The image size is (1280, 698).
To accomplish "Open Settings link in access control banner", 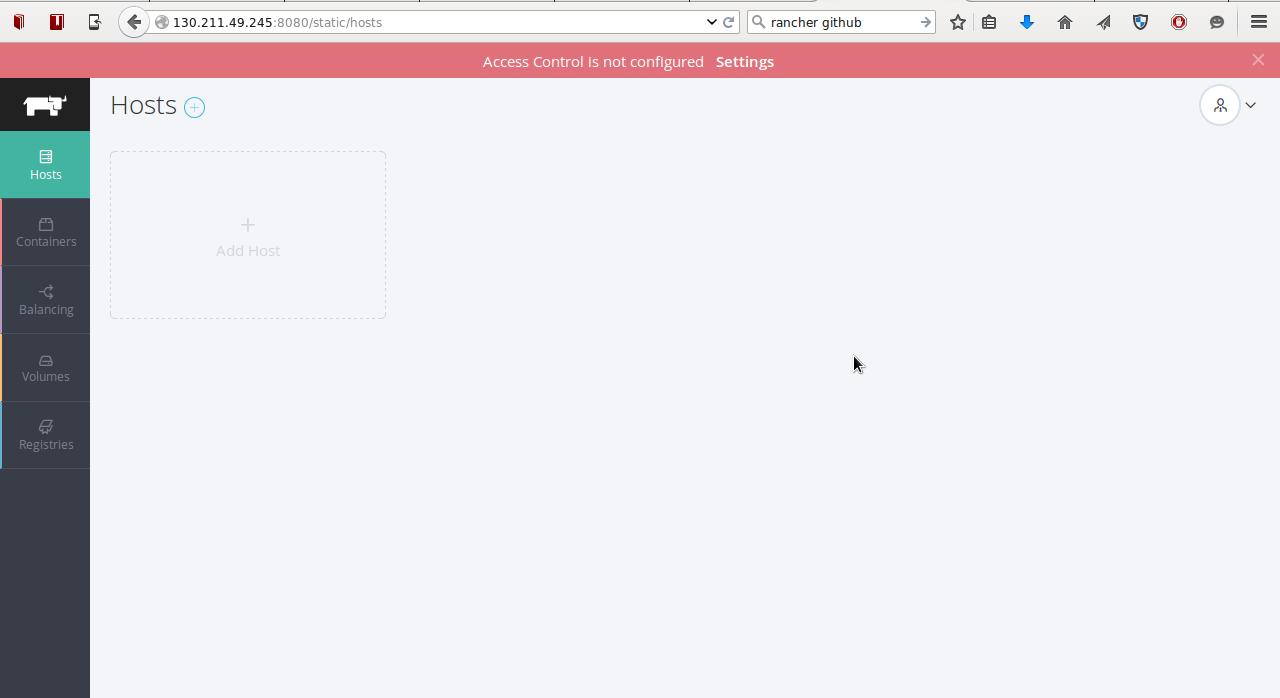I will [x=744, y=62].
